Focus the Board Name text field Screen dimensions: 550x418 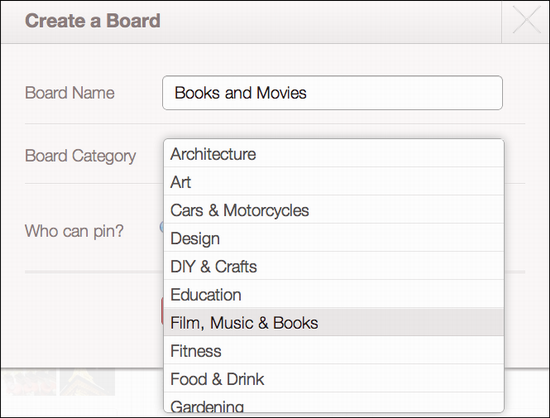[x=332, y=93]
